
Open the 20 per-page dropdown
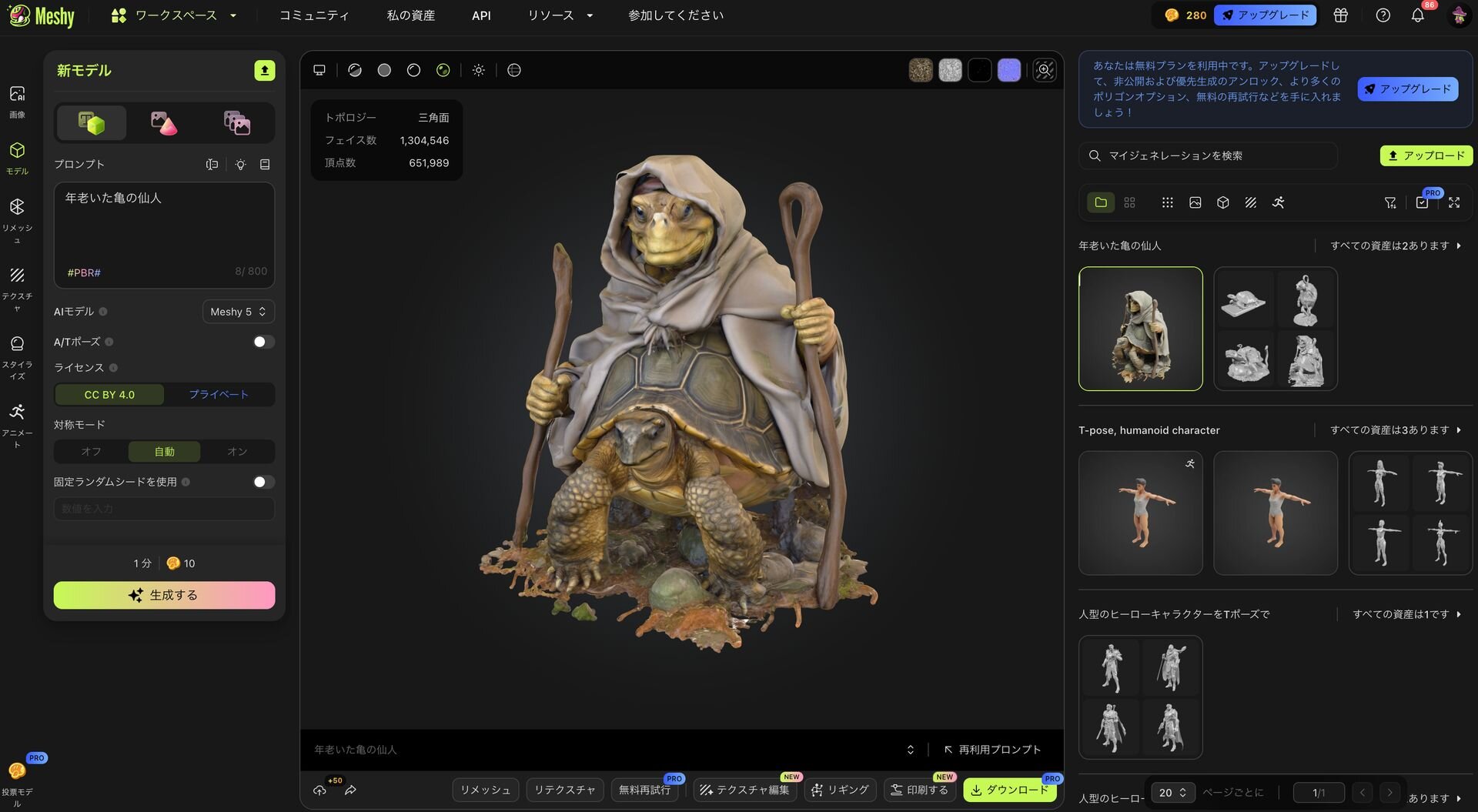point(1172,793)
